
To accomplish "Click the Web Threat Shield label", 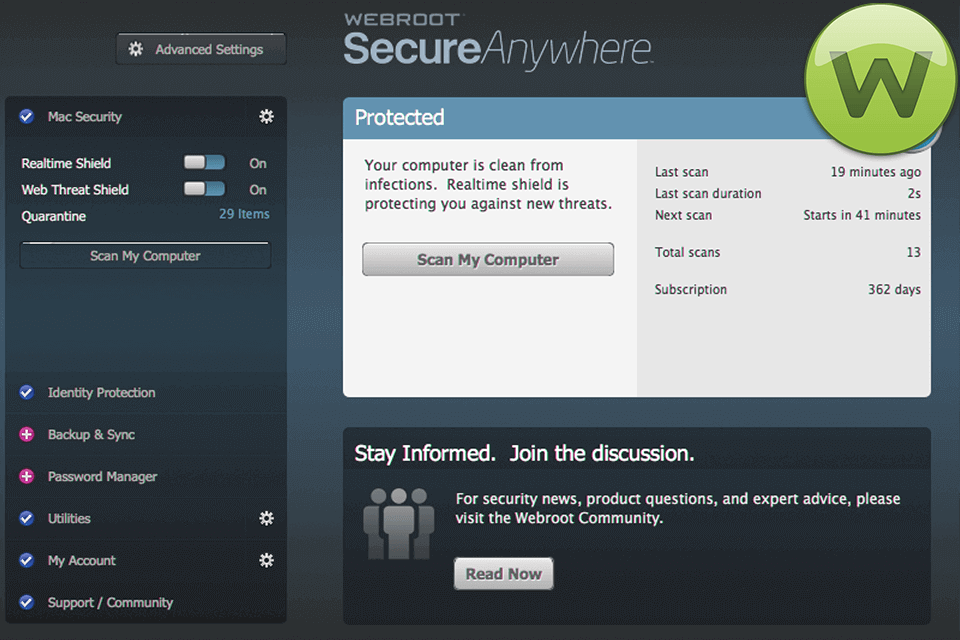I will coord(75,190).
